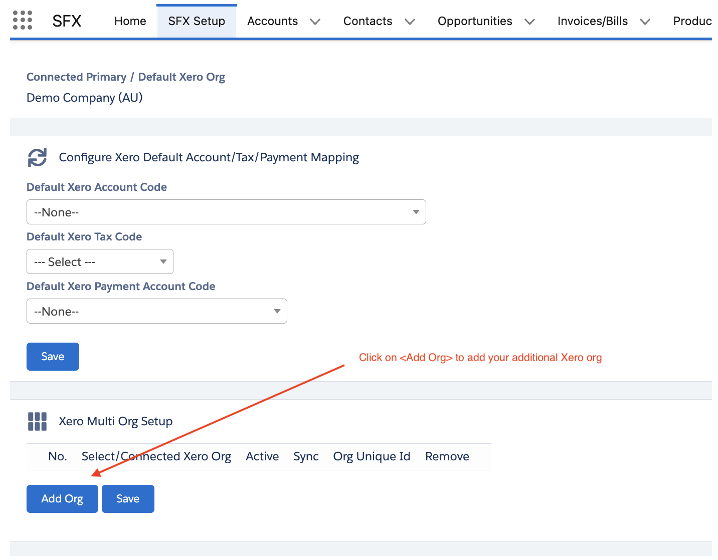Click the Add Org button
The image size is (718, 560).
click(62, 499)
